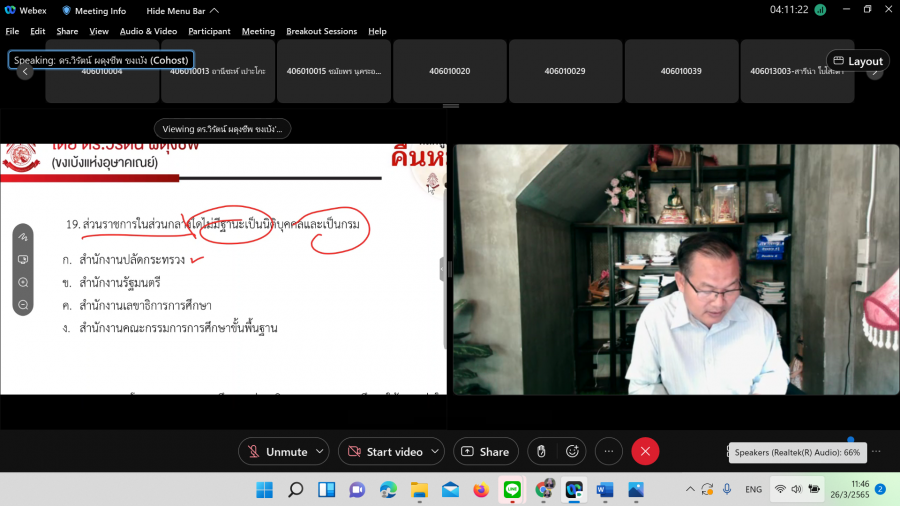
Task: Open the Layout button
Action: pos(857,61)
